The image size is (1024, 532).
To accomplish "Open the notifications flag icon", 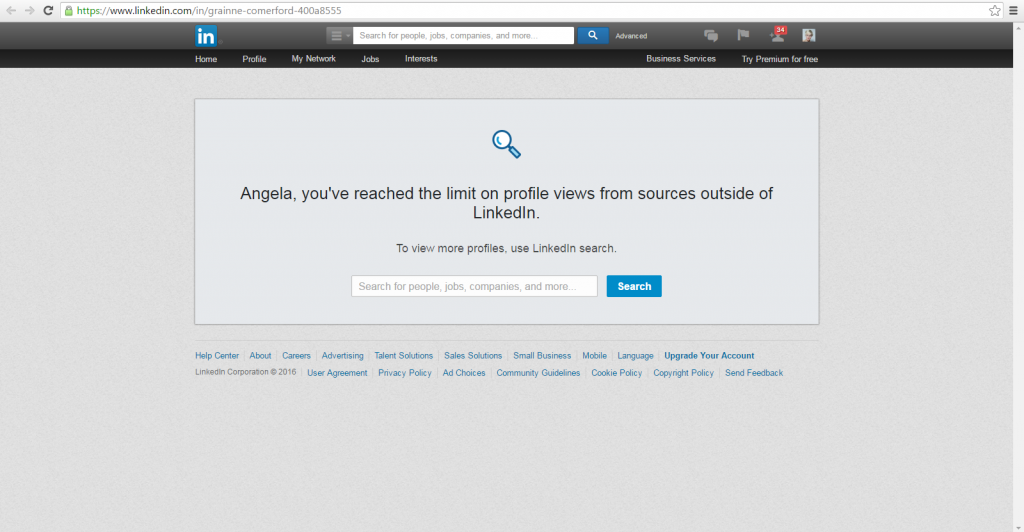I will pos(743,36).
